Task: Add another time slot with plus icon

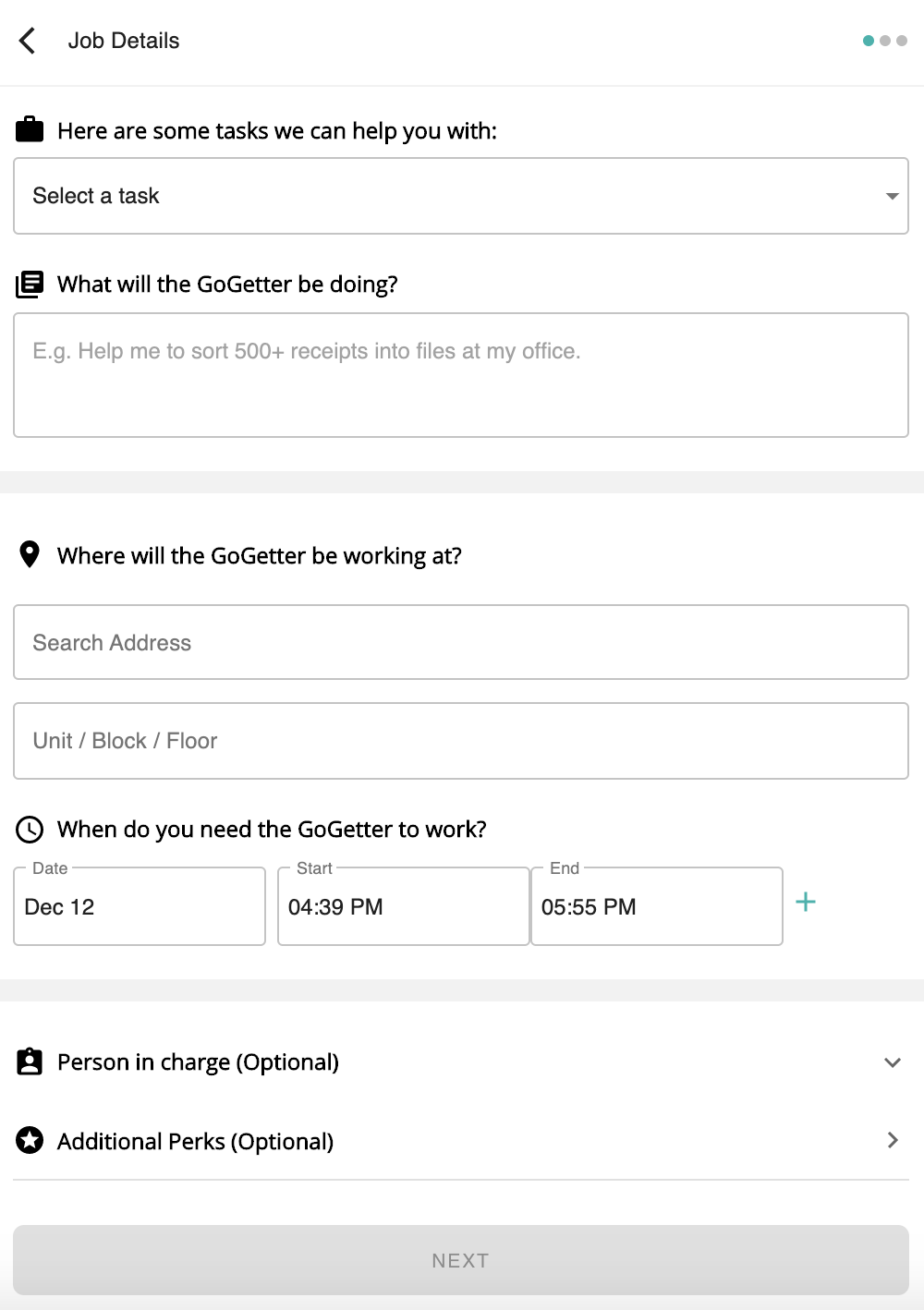Action: pyautogui.click(x=806, y=903)
